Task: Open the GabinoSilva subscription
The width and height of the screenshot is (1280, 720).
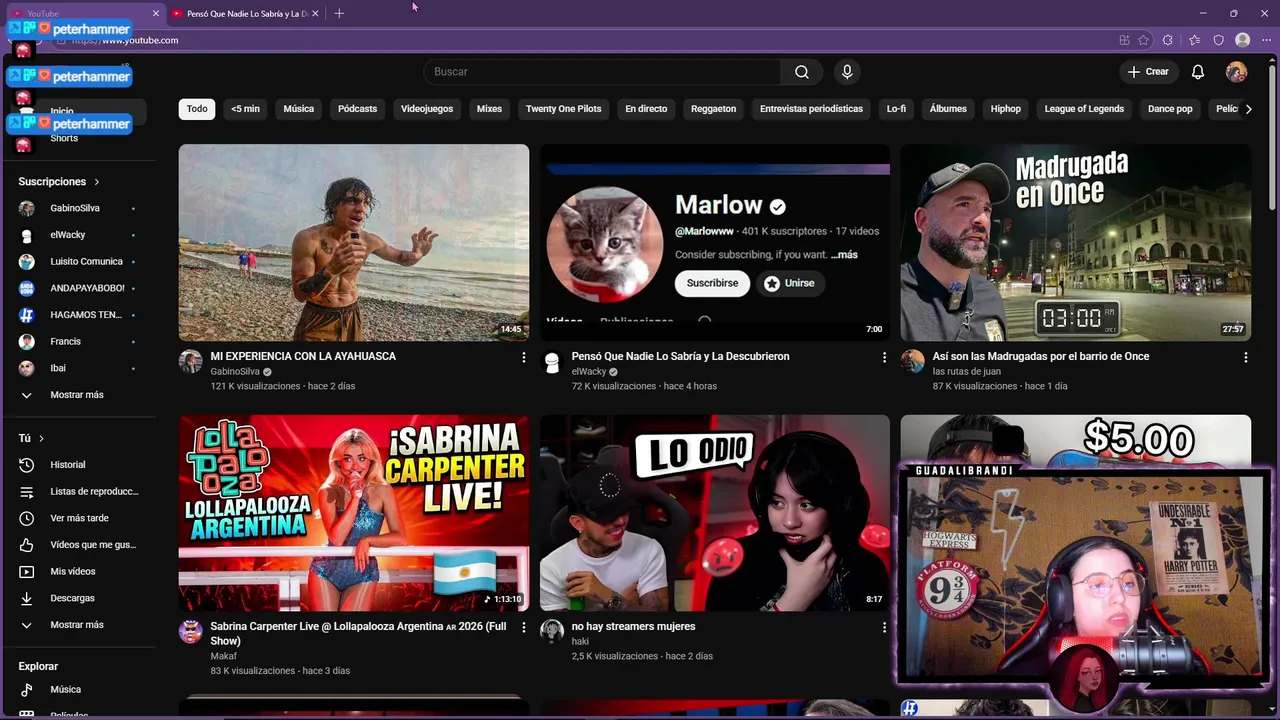Action: pyautogui.click(x=77, y=208)
